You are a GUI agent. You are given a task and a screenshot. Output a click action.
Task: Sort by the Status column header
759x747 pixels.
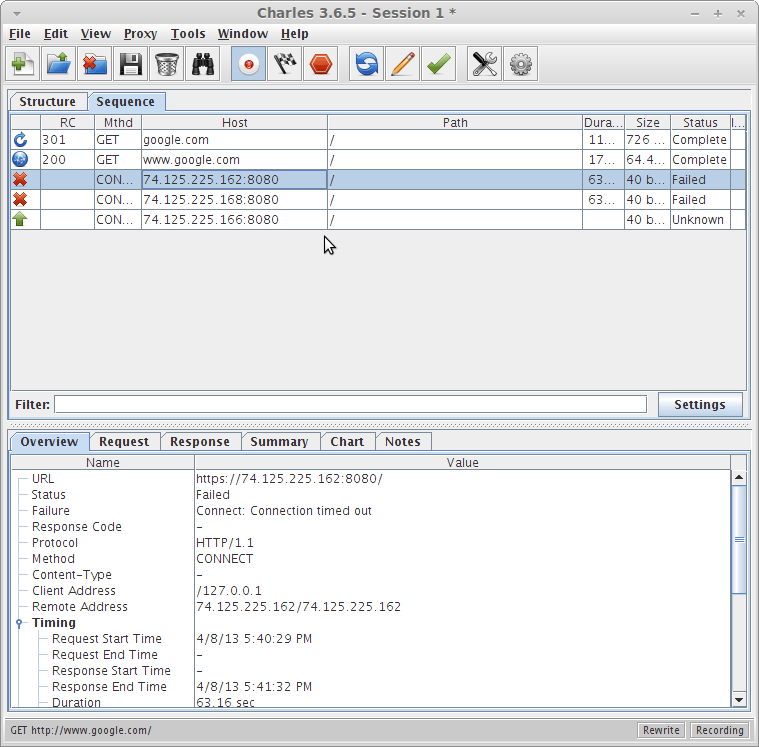[700, 122]
